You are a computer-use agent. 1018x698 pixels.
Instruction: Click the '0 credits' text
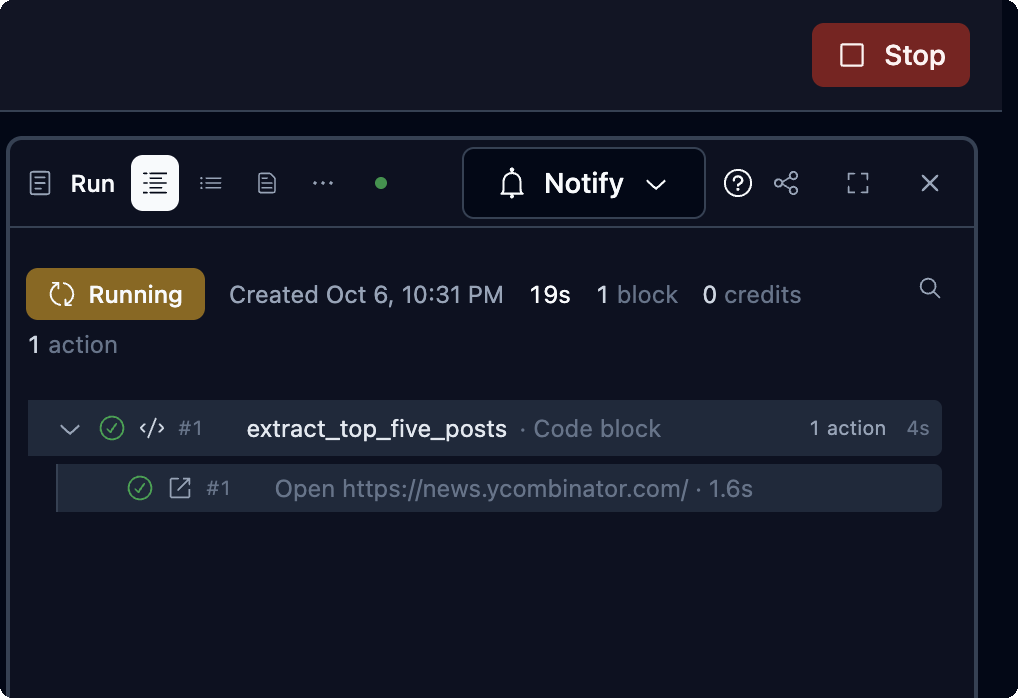pos(752,295)
